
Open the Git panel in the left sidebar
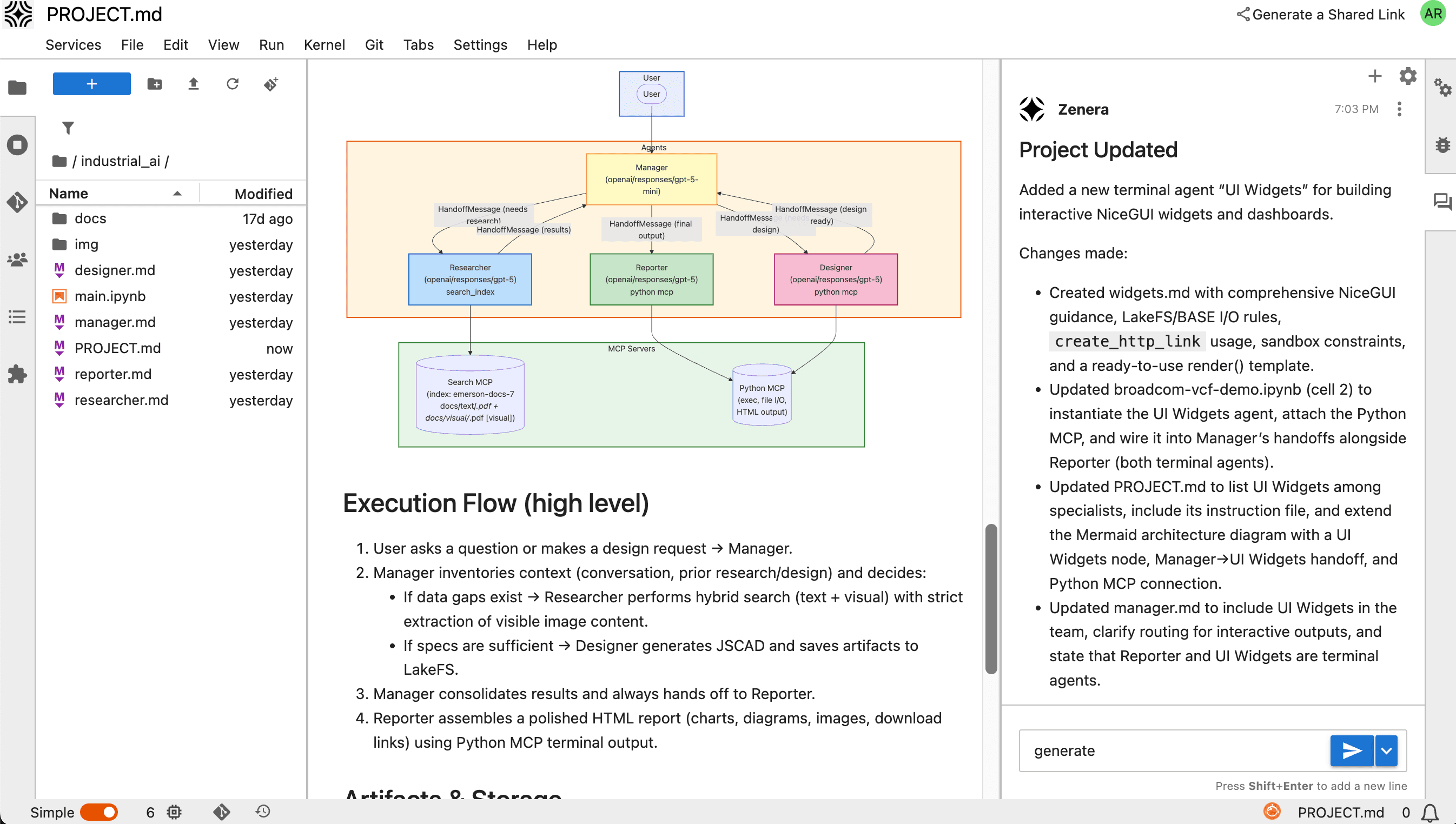coord(17,202)
